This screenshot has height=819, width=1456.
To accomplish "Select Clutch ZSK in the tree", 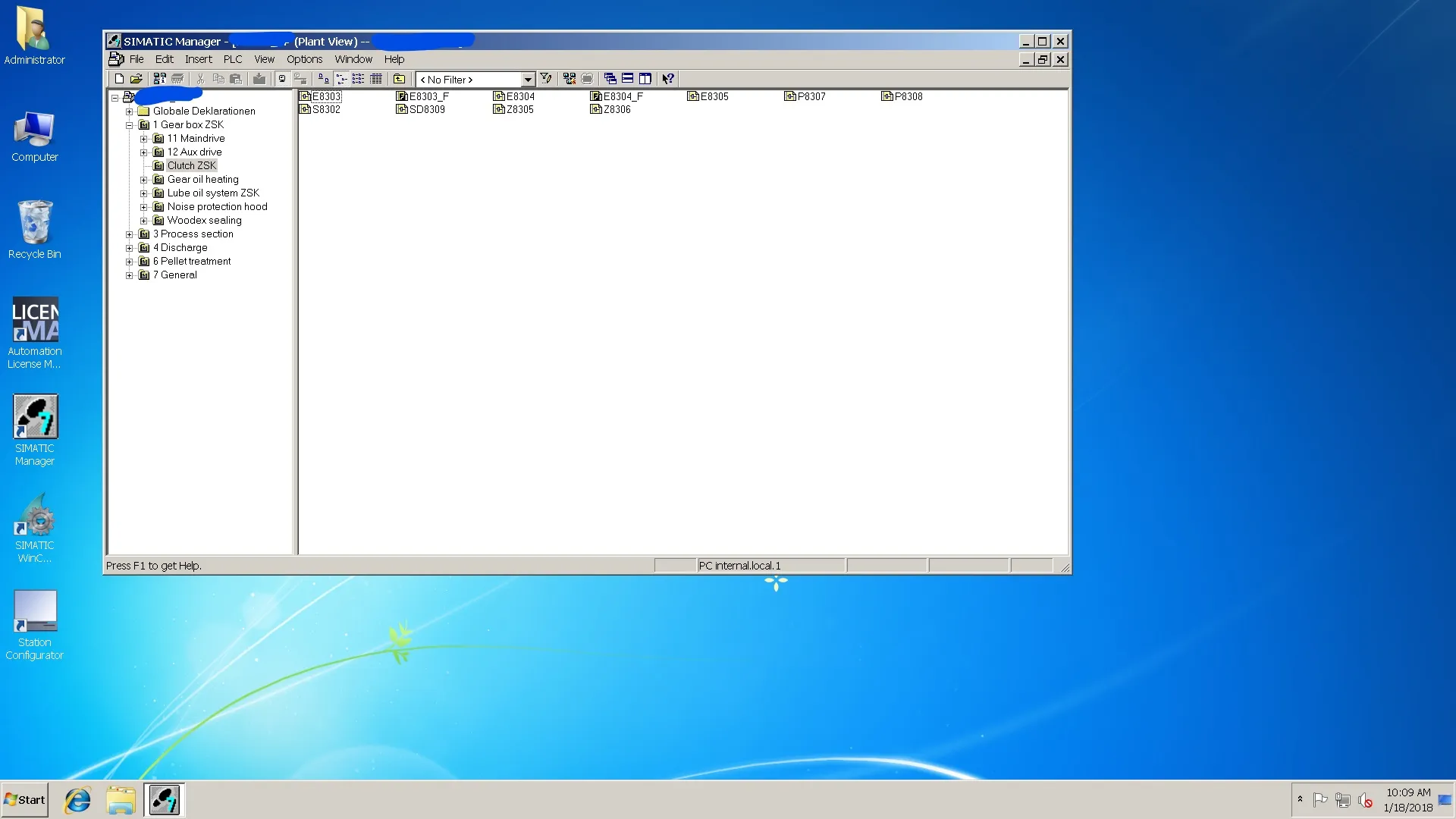I will coord(192,165).
